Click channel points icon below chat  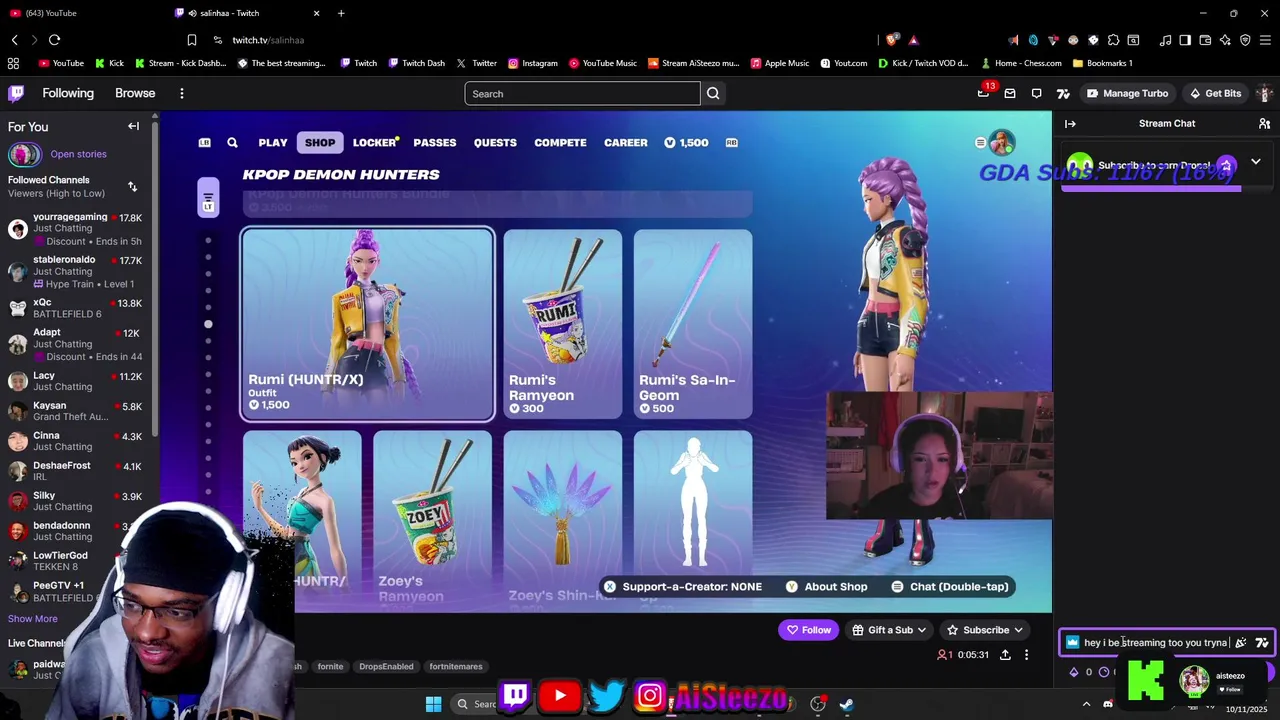[x=1104, y=672]
